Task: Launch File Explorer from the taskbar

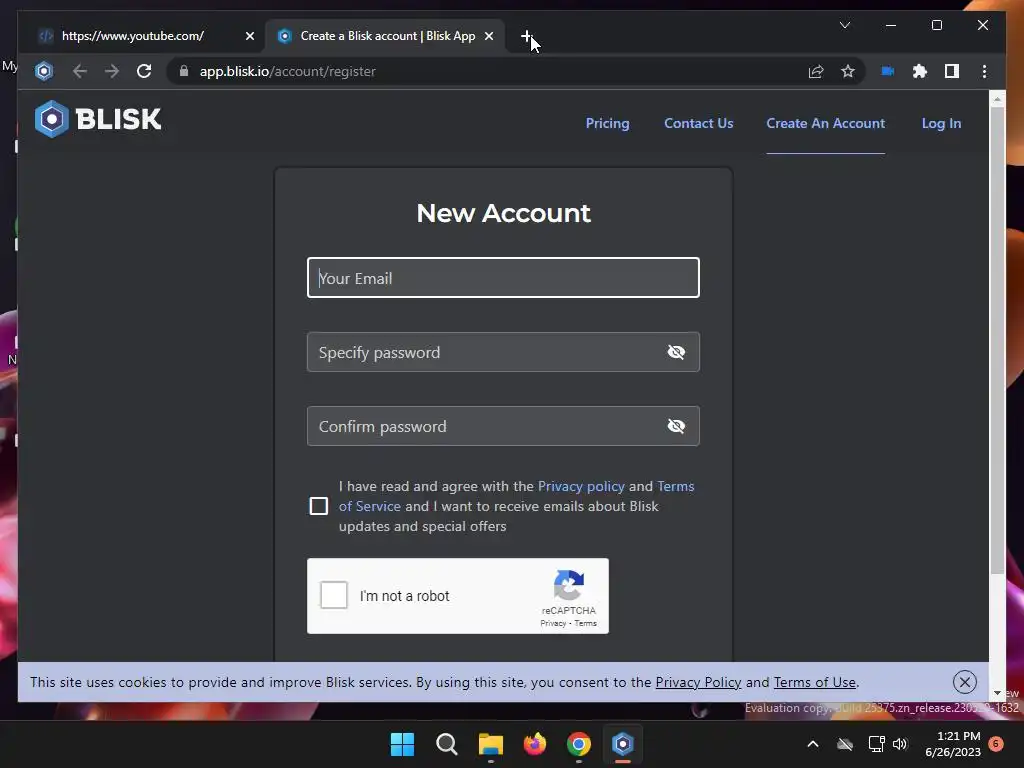Action: click(490, 744)
